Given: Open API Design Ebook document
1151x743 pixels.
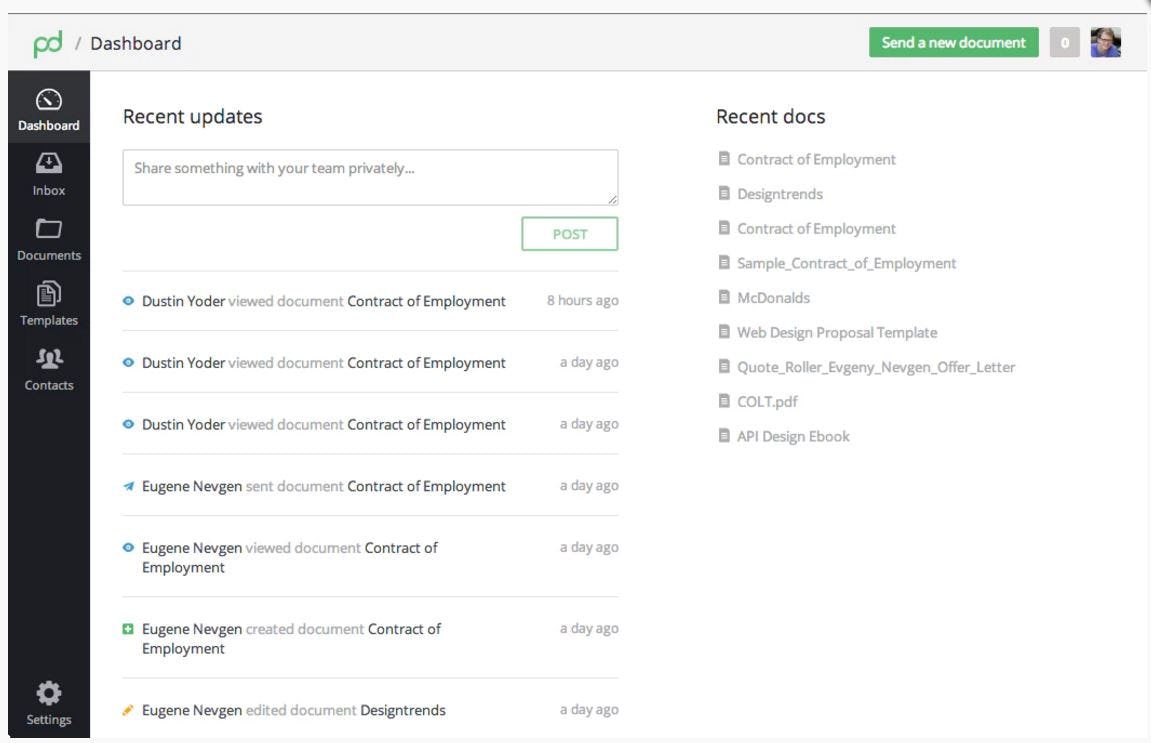Looking at the screenshot, I should [793, 437].
